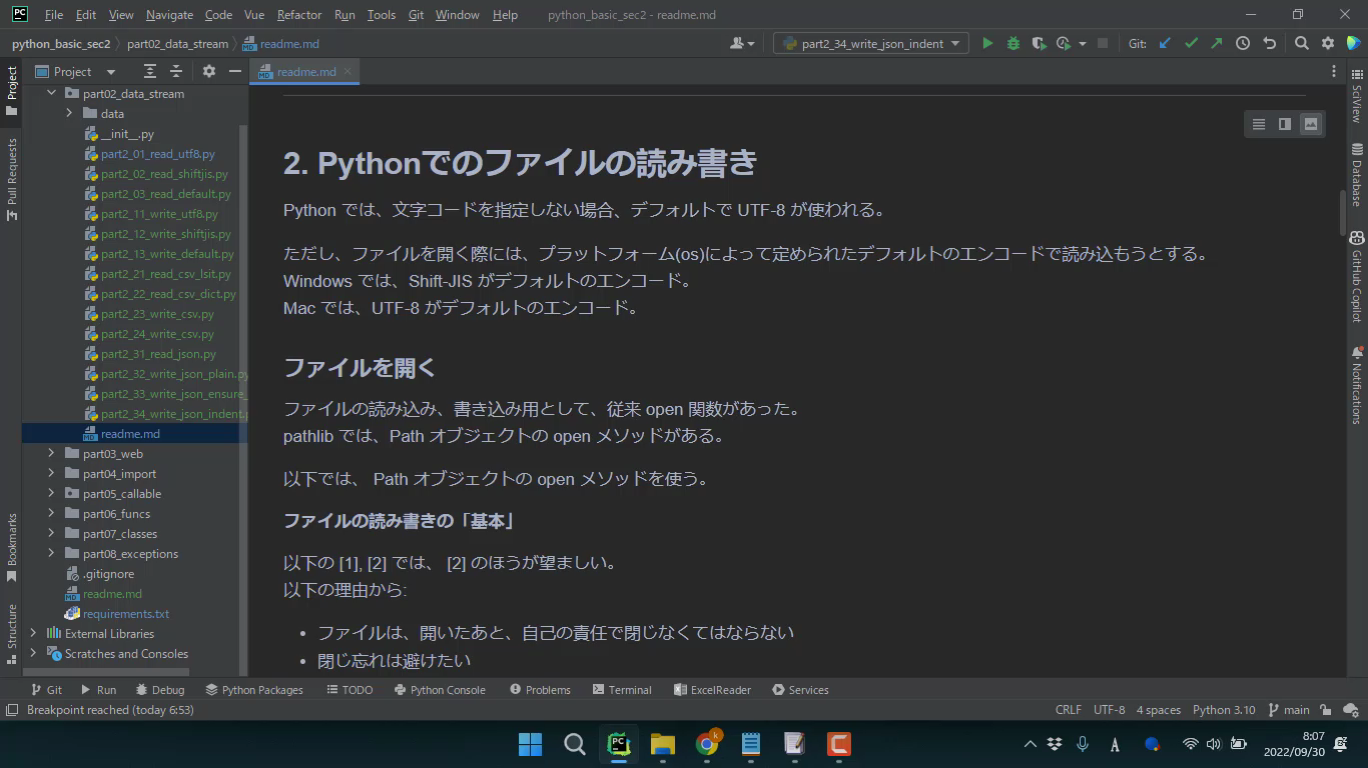Collapse all in Project panel

tap(176, 72)
